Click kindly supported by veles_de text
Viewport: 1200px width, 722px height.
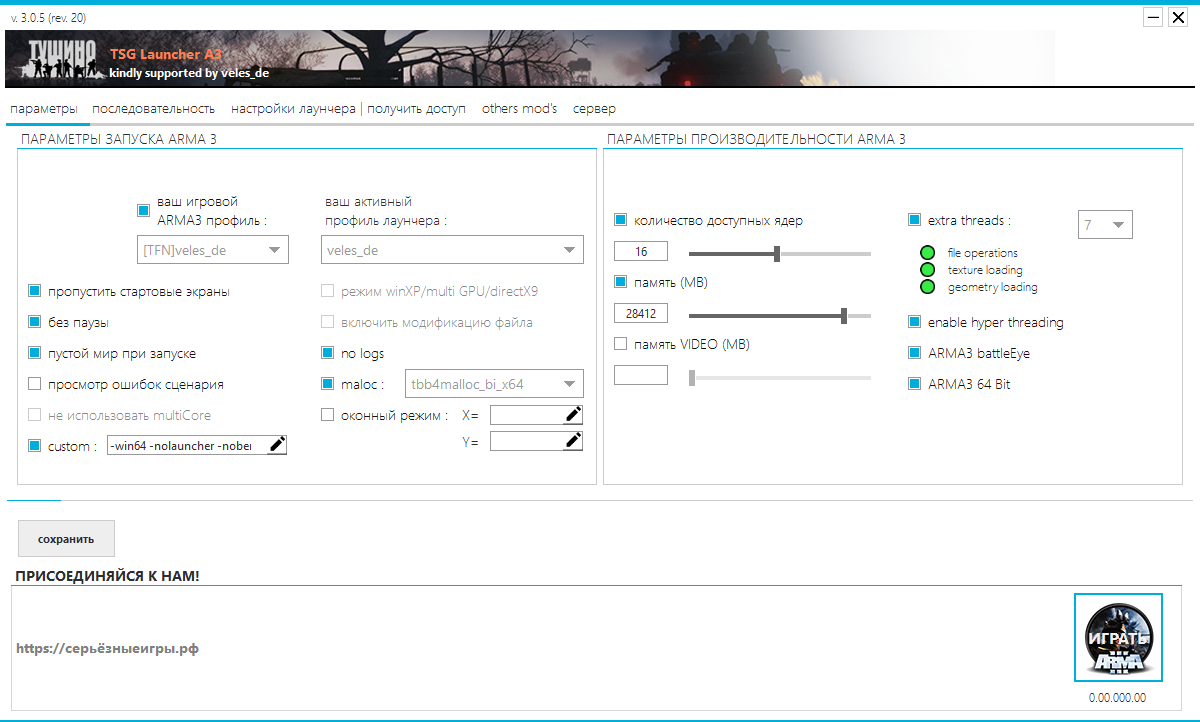189,73
